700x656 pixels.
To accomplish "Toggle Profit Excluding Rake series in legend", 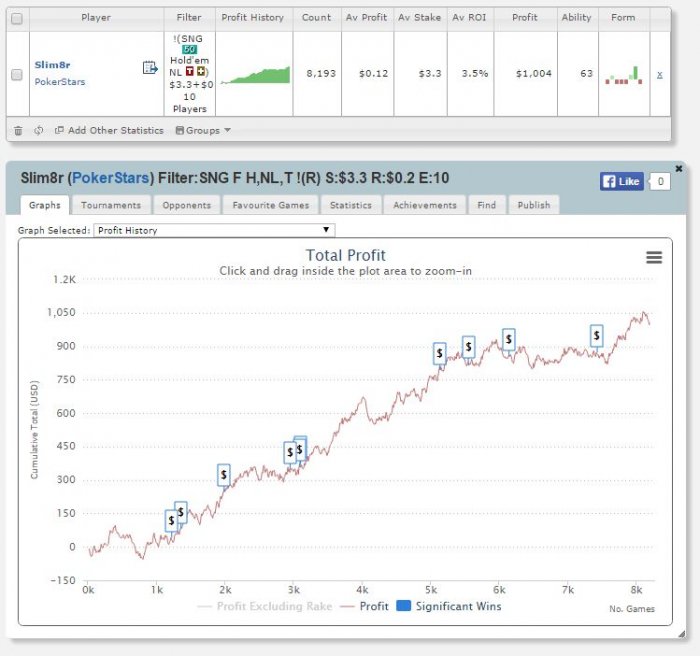I will (x=265, y=606).
